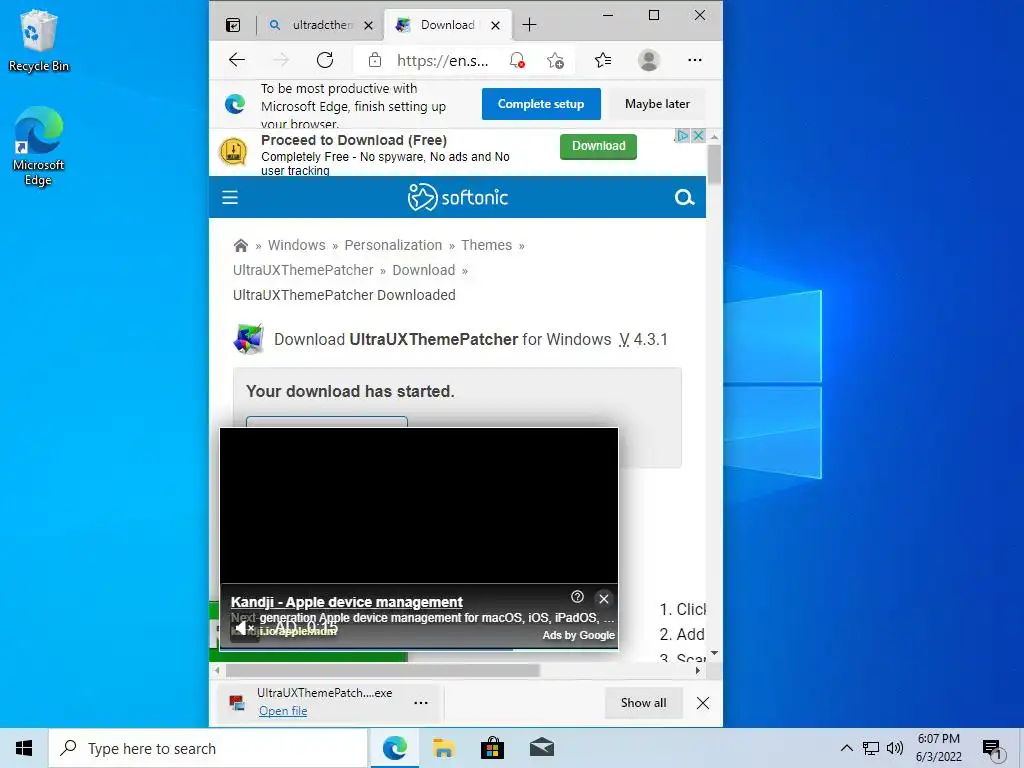This screenshot has width=1024, height=768.
Task: Show hidden system tray icons
Action: 846,748
